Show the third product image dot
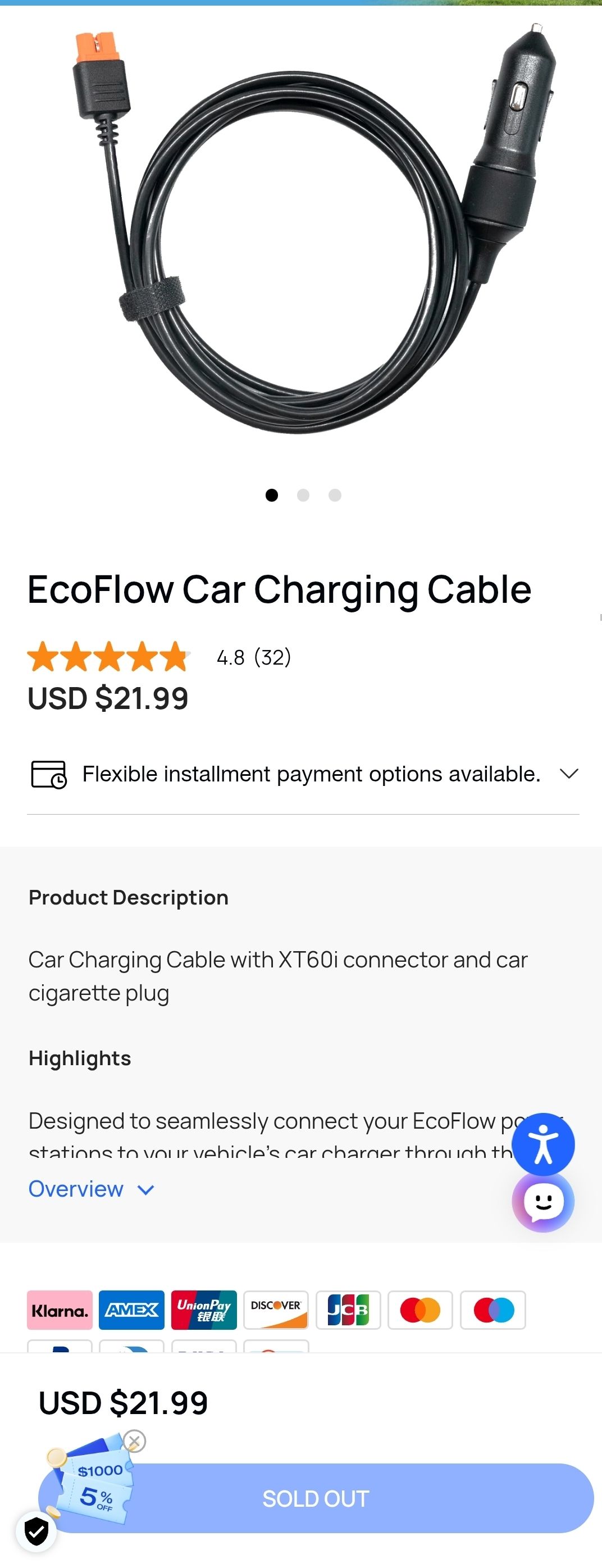 pyautogui.click(x=335, y=495)
